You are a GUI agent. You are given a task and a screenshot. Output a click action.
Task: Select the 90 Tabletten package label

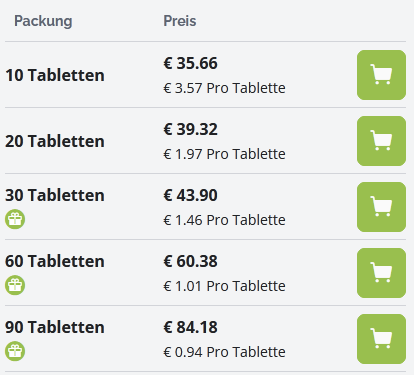click(x=55, y=327)
